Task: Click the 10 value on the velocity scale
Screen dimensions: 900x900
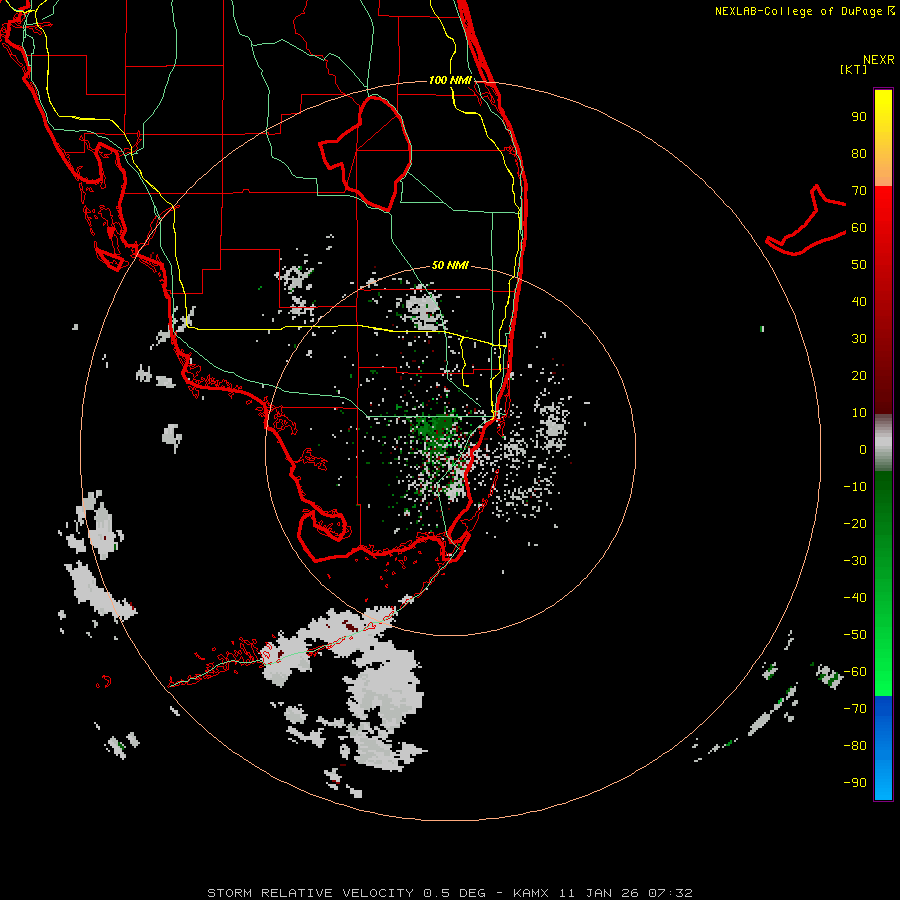Action: [859, 413]
